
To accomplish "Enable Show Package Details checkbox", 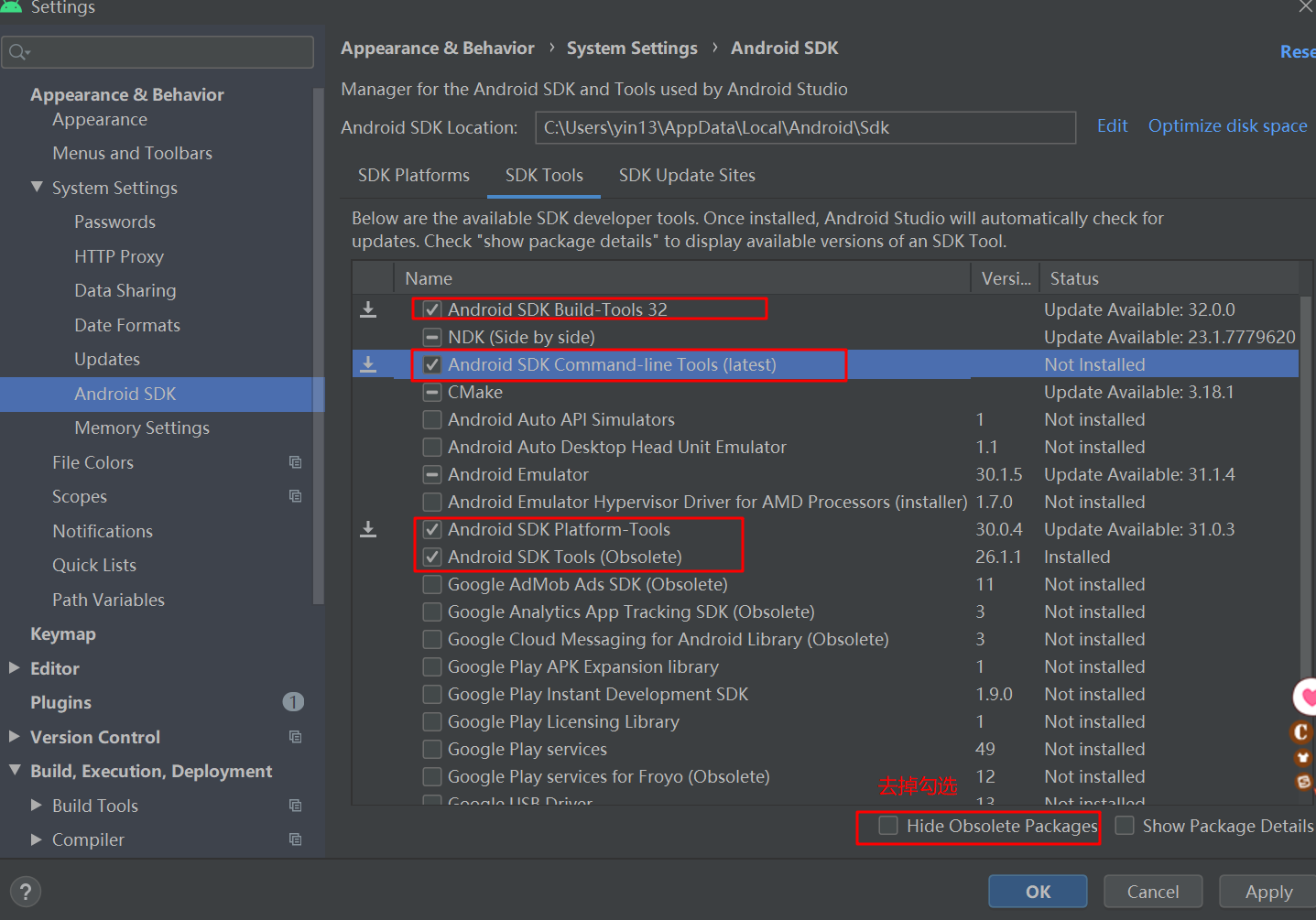I will 1125,826.
